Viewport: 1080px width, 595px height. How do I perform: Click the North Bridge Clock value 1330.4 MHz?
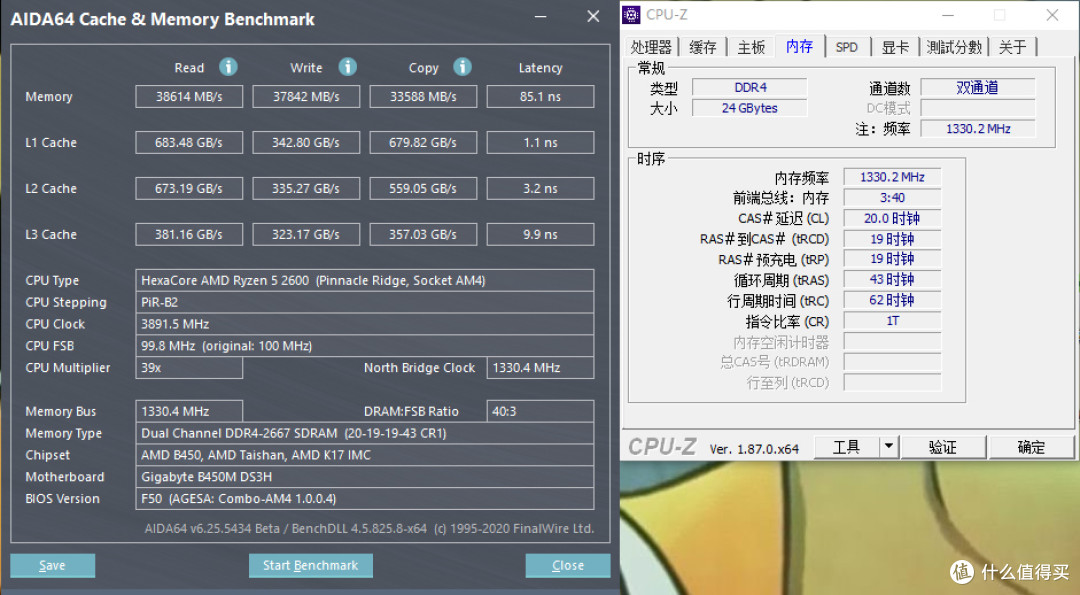pyautogui.click(x=540, y=368)
